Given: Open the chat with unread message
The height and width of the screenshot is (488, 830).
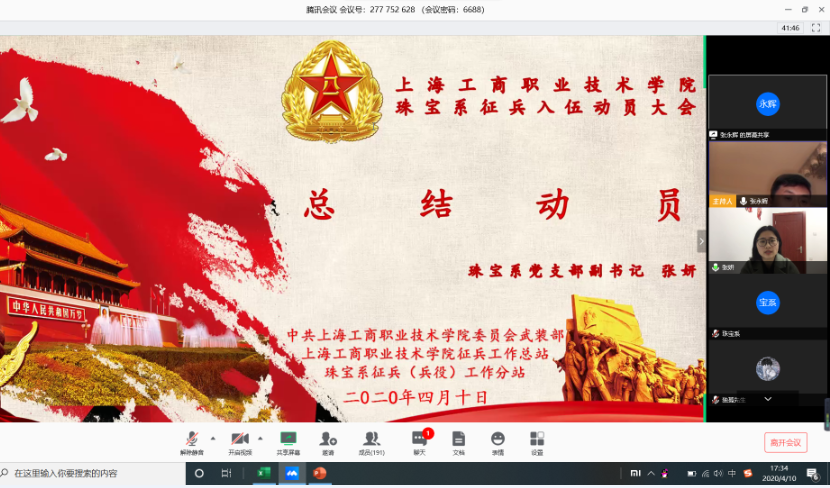Looking at the screenshot, I should click(x=419, y=440).
